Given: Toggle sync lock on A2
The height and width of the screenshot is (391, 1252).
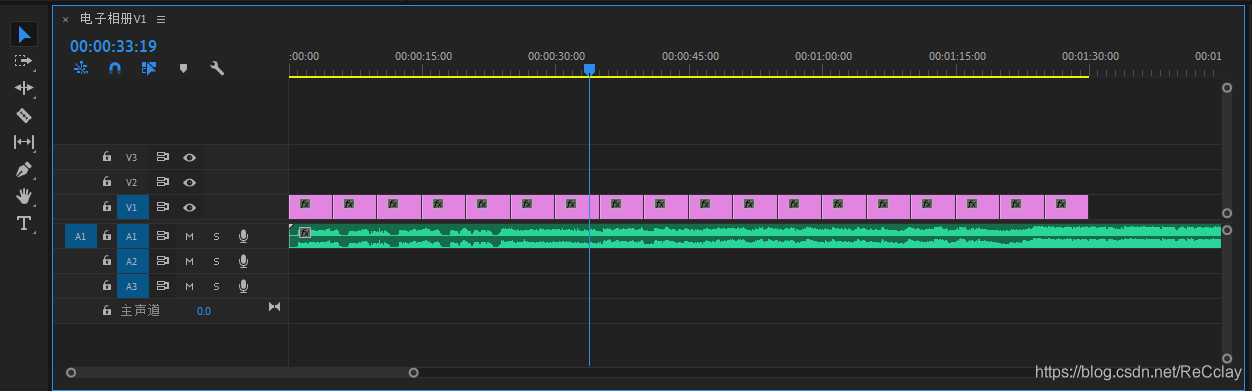Looking at the screenshot, I should (162, 261).
